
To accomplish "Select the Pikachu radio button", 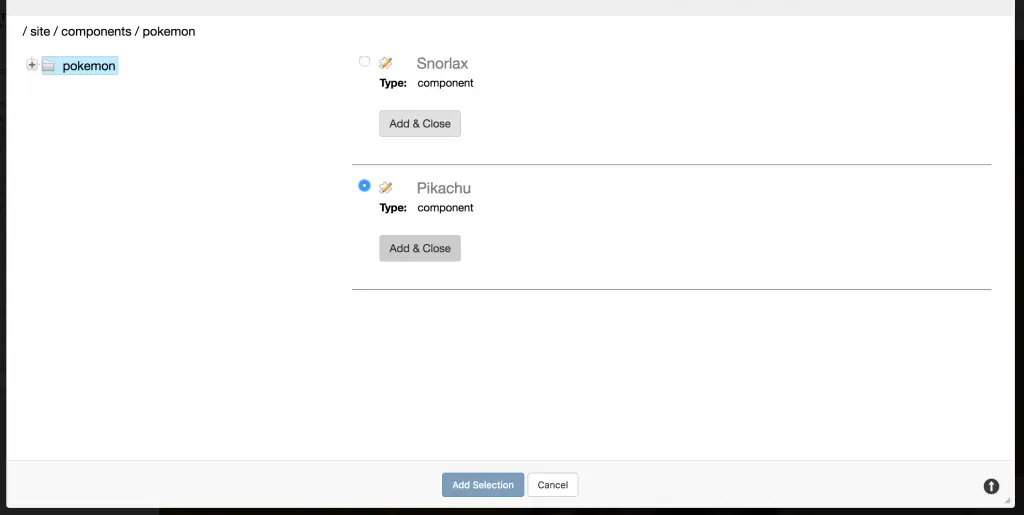I will pos(364,185).
